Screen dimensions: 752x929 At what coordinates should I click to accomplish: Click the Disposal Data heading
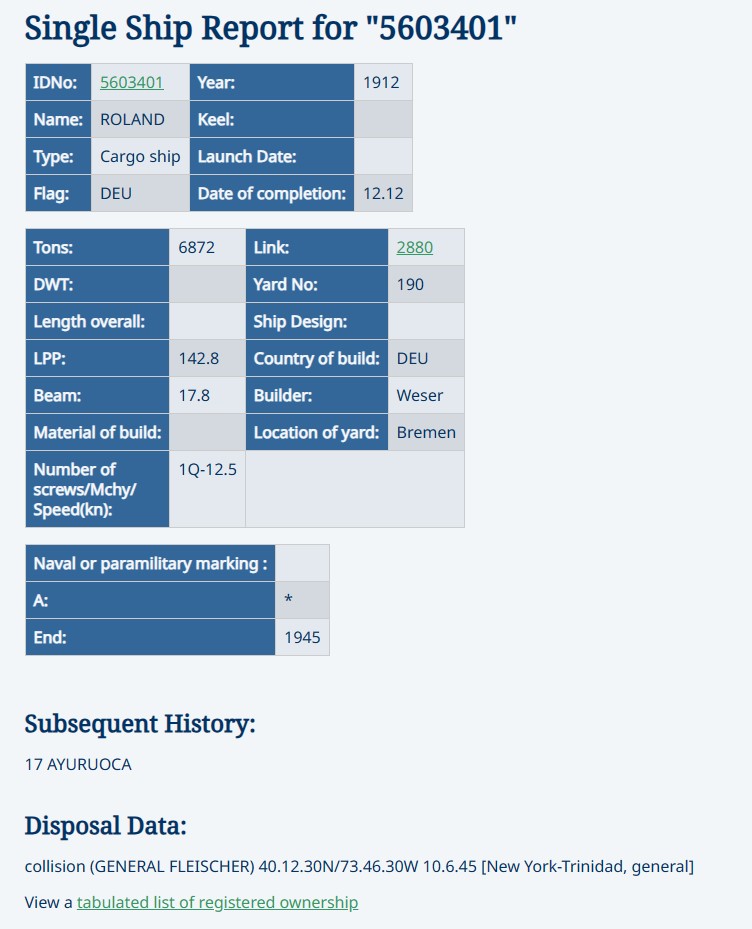click(105, 825)
